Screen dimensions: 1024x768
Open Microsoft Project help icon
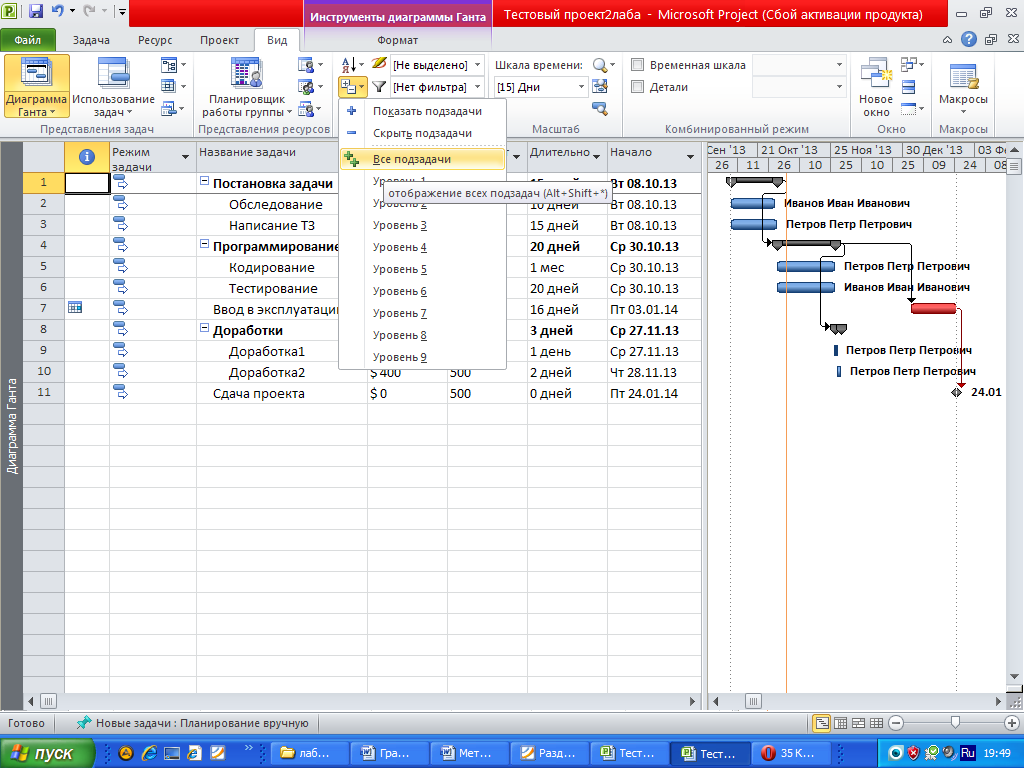tap(968, 40)
